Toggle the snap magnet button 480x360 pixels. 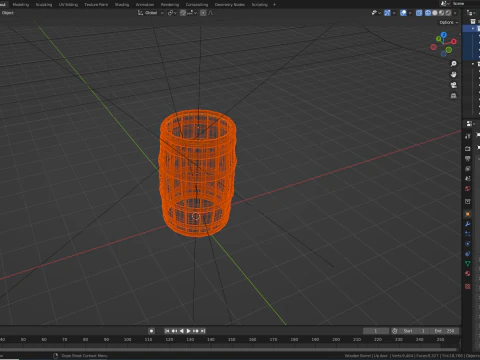pos(183,13)
